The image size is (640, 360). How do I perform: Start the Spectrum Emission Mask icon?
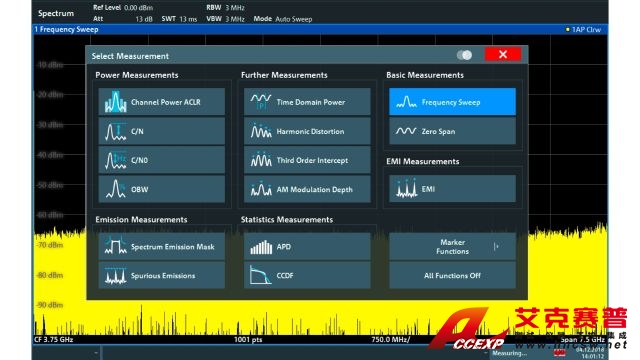click(x=116, y=247)
